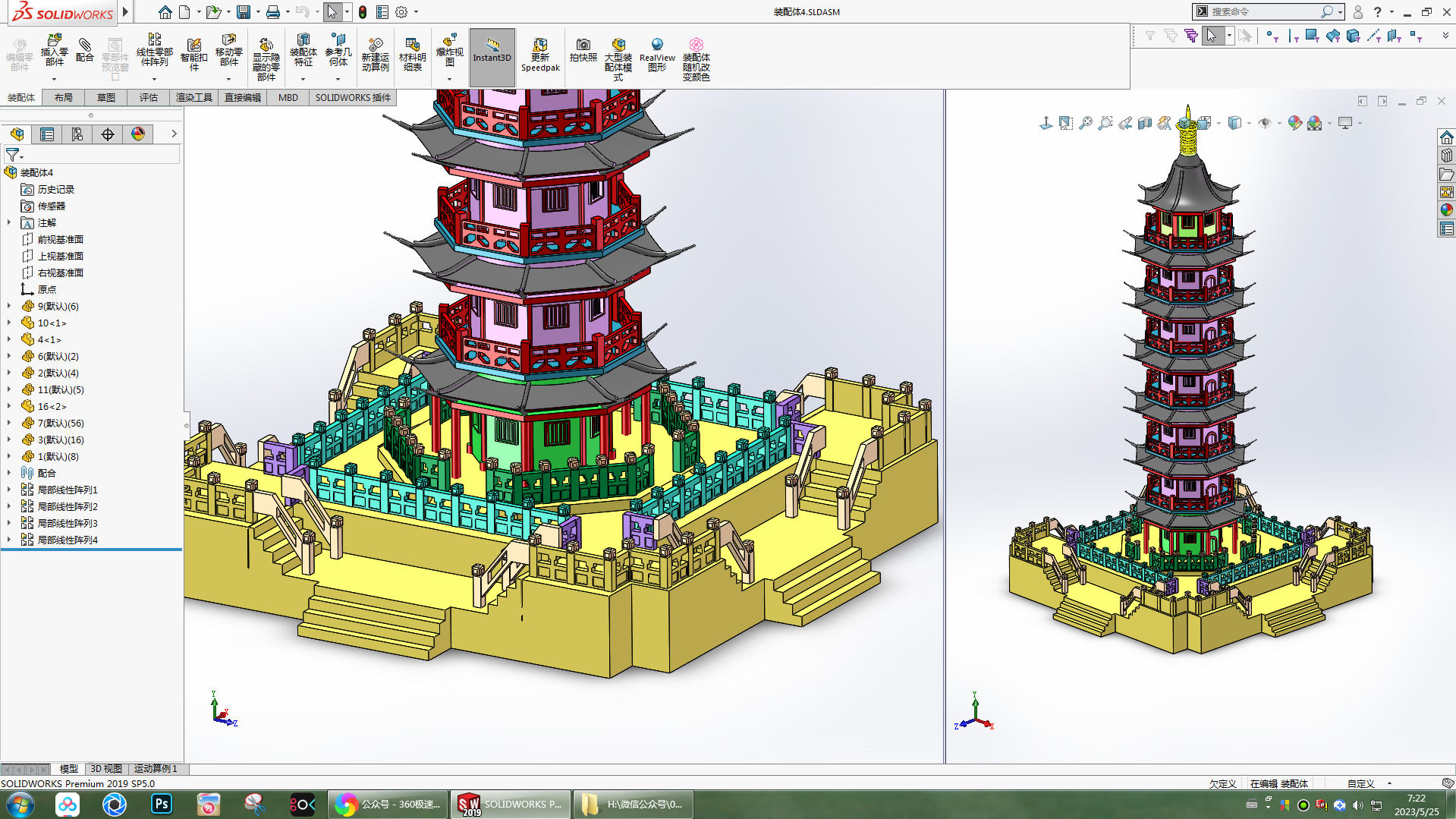Switch to the 草图 ribbon tab
This screenshot has height=819, width=1456.
tap(106, 97)
